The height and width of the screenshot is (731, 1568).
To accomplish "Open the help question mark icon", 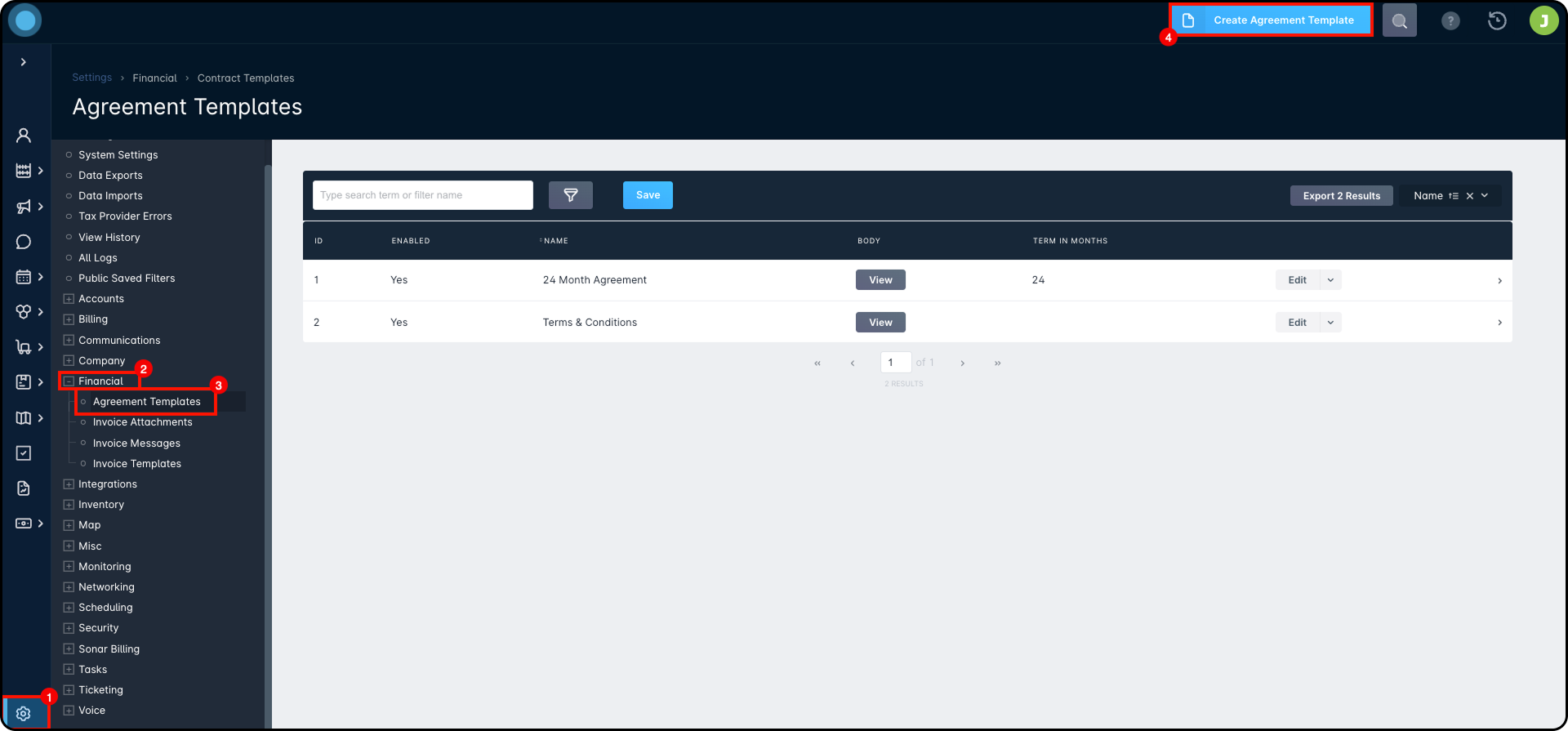I will click(x=1450, y=21).
